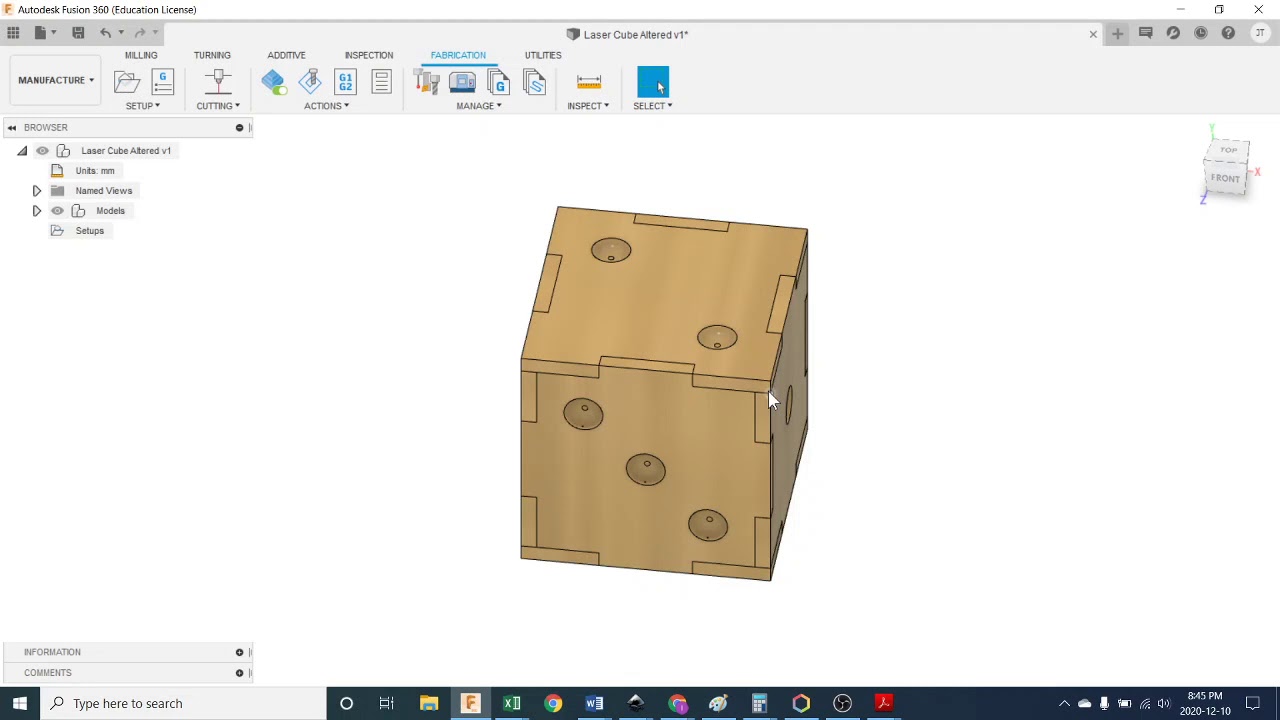The image size is (1280, 720).
Task: Open the Post Library G-document icon
Action: click(498, 82)
